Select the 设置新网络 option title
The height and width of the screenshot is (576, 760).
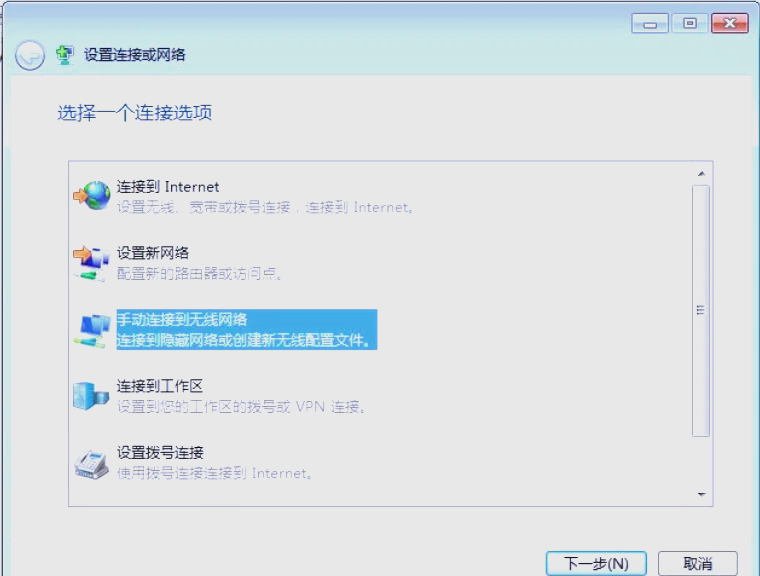click(153, 253)
